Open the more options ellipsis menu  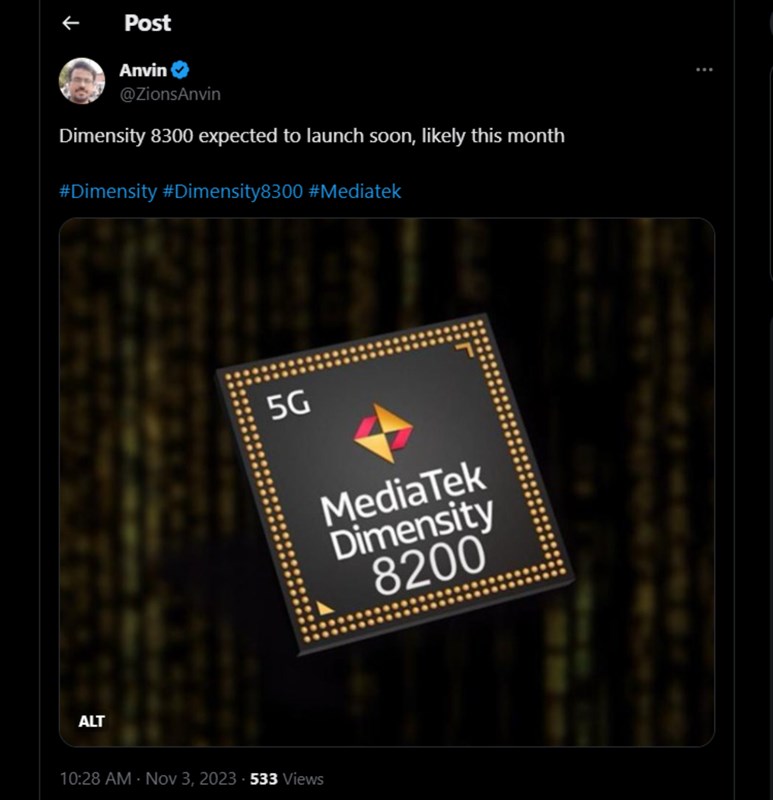[704, 69]
